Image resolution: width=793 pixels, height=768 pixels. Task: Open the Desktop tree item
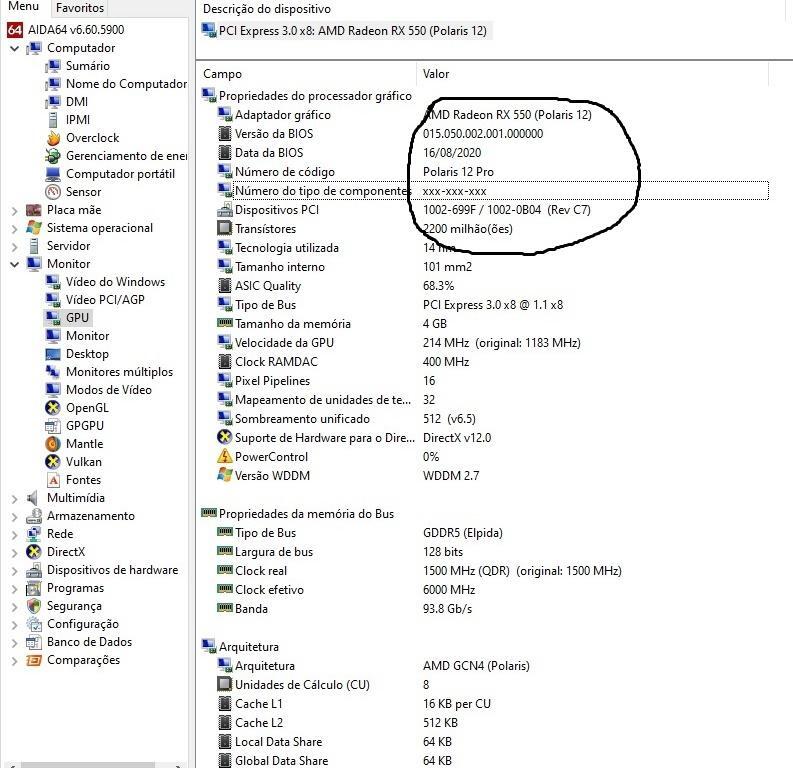tap(87, 354)
